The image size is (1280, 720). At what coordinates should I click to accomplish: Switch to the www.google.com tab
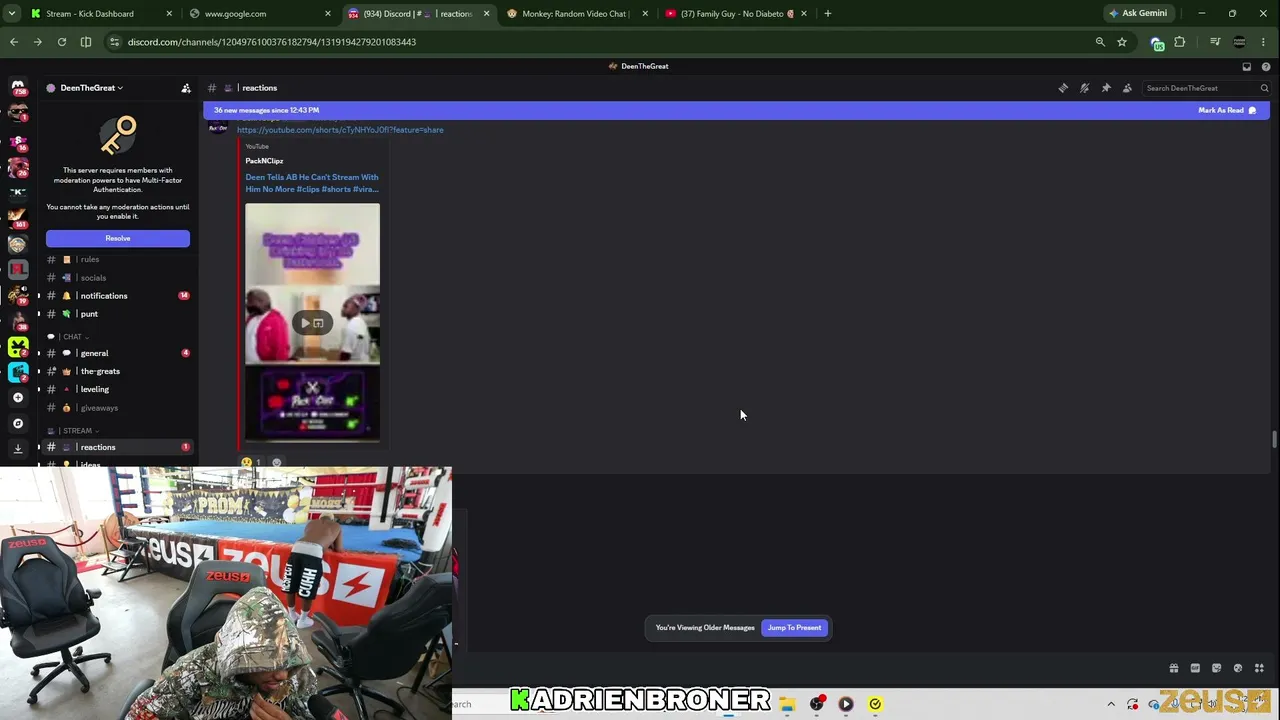(x=259, y=14)
